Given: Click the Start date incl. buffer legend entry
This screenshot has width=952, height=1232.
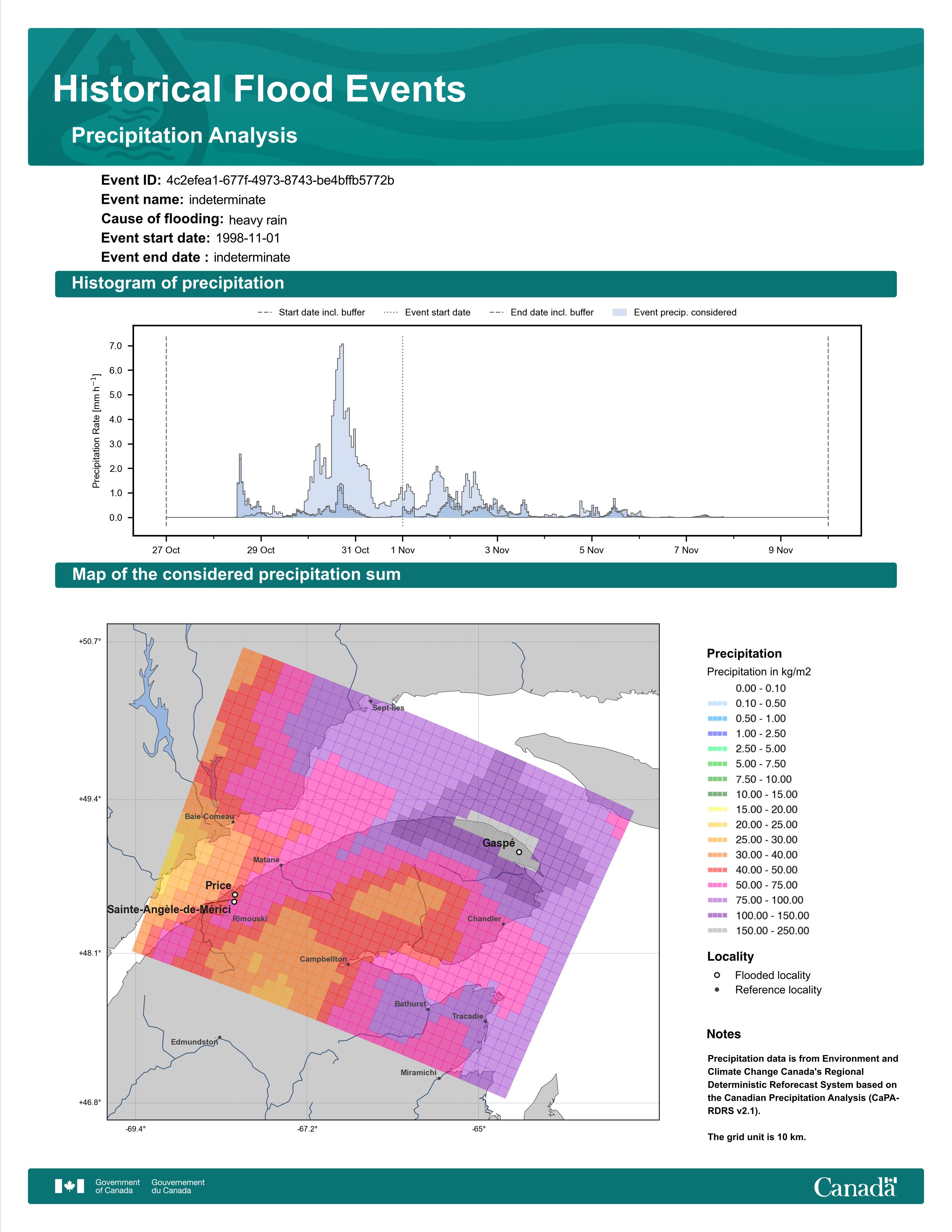Looking at the screenshot, I should [311, 312].
